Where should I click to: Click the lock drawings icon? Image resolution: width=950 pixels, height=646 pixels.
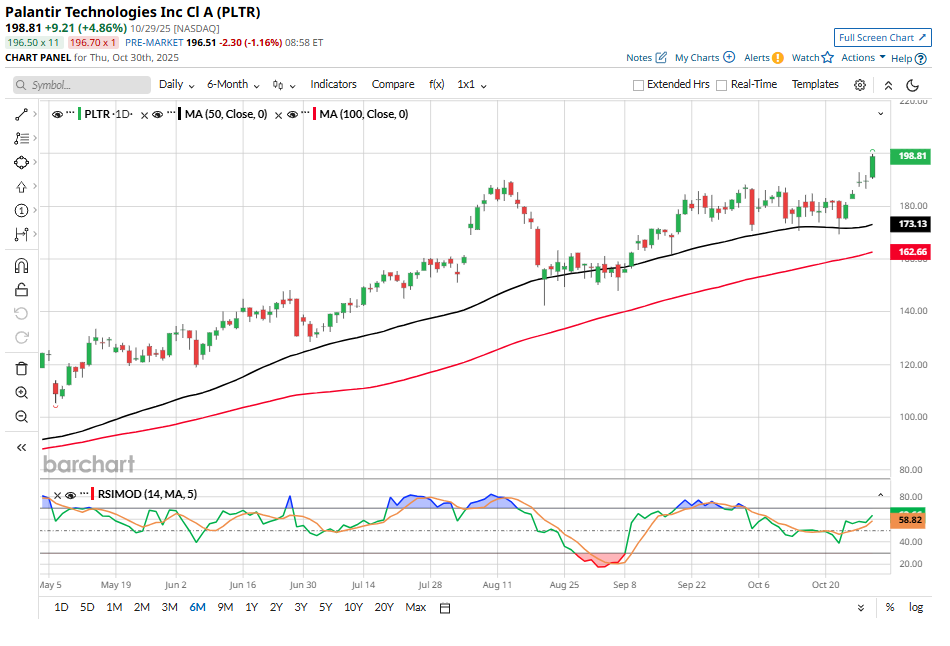coord(21,291)
